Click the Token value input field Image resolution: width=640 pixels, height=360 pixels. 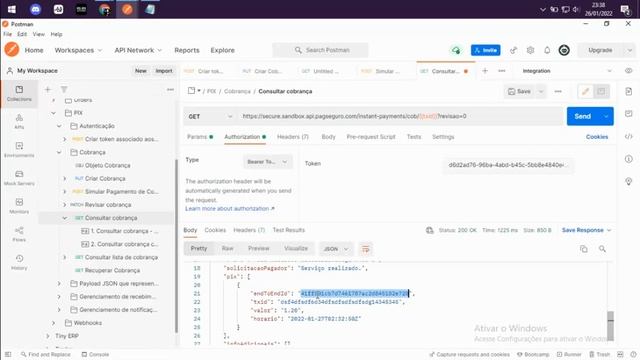point(507,165)
